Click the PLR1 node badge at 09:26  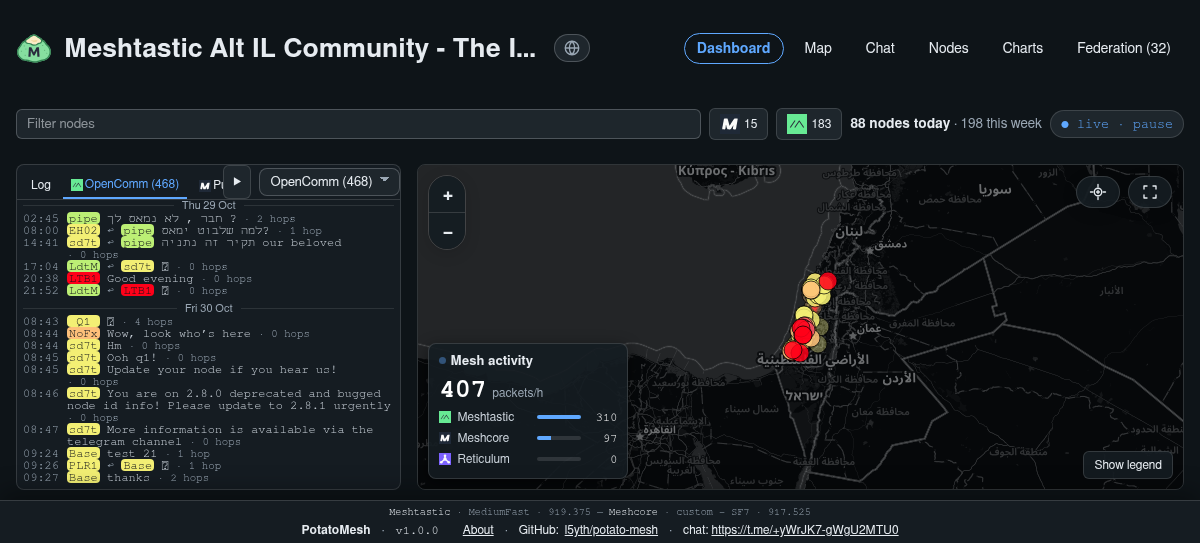pyautogui.click(x=83, y=465)
